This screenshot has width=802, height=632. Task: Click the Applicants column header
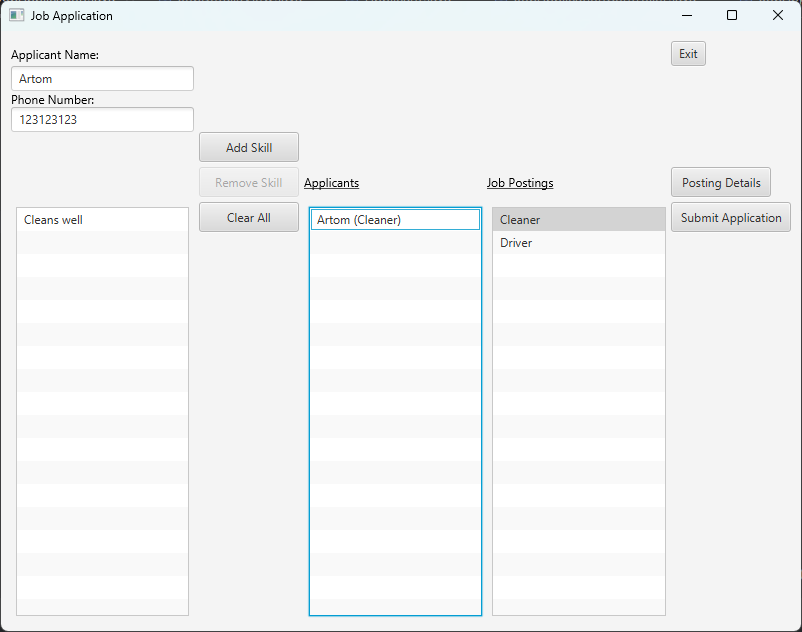click(x=331, y=182)
